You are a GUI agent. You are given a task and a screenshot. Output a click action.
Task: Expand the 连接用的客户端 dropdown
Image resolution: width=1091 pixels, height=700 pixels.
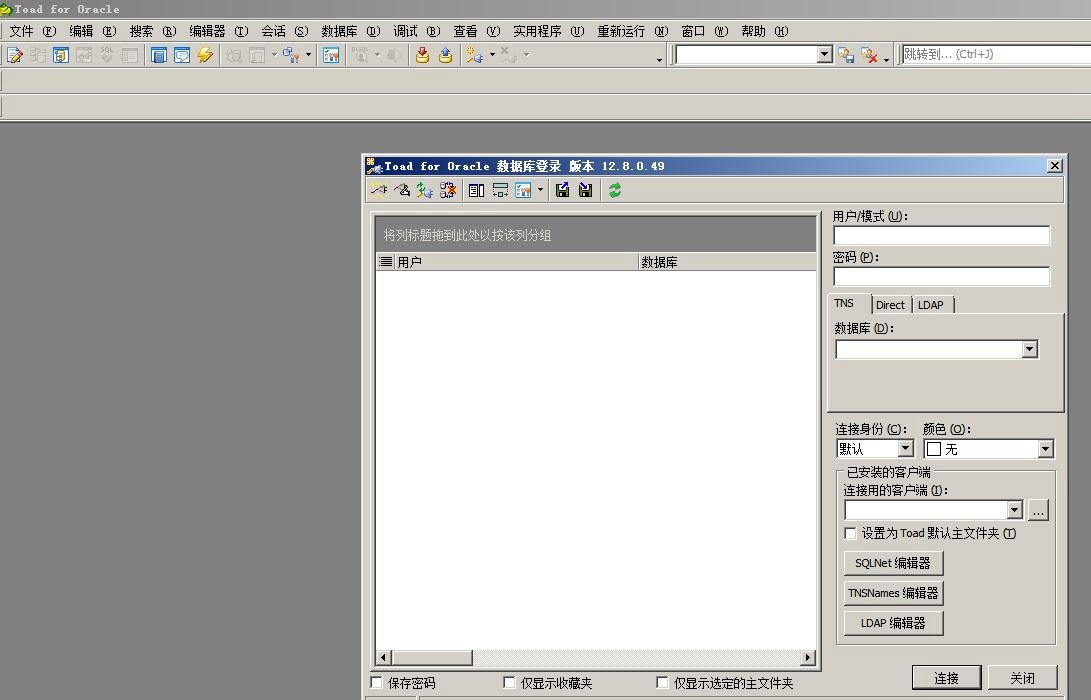[1014, 510]
